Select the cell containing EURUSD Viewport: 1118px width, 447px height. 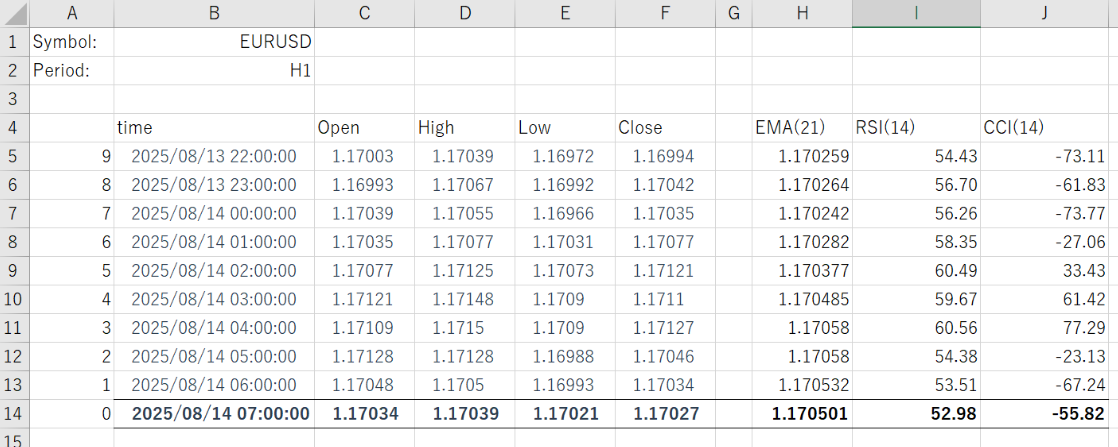[214, 42]
